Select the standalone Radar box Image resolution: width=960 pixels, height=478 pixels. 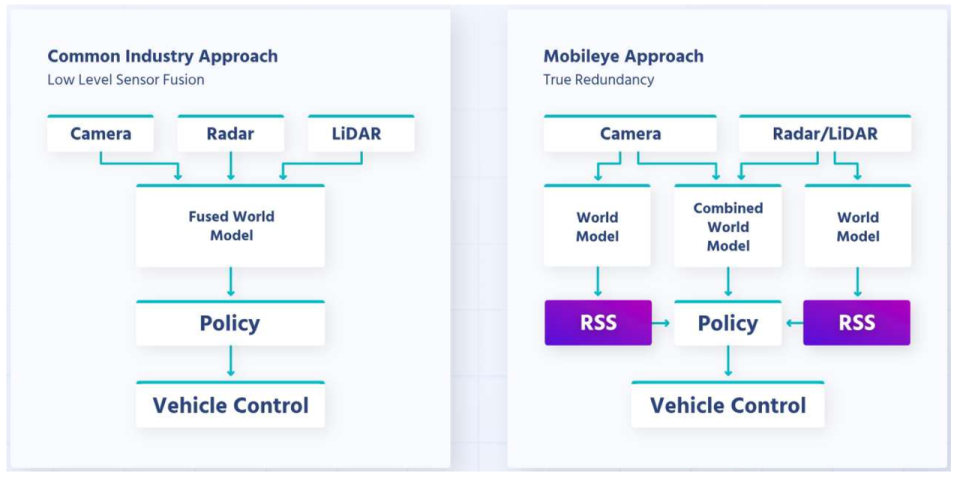(230, 133)
